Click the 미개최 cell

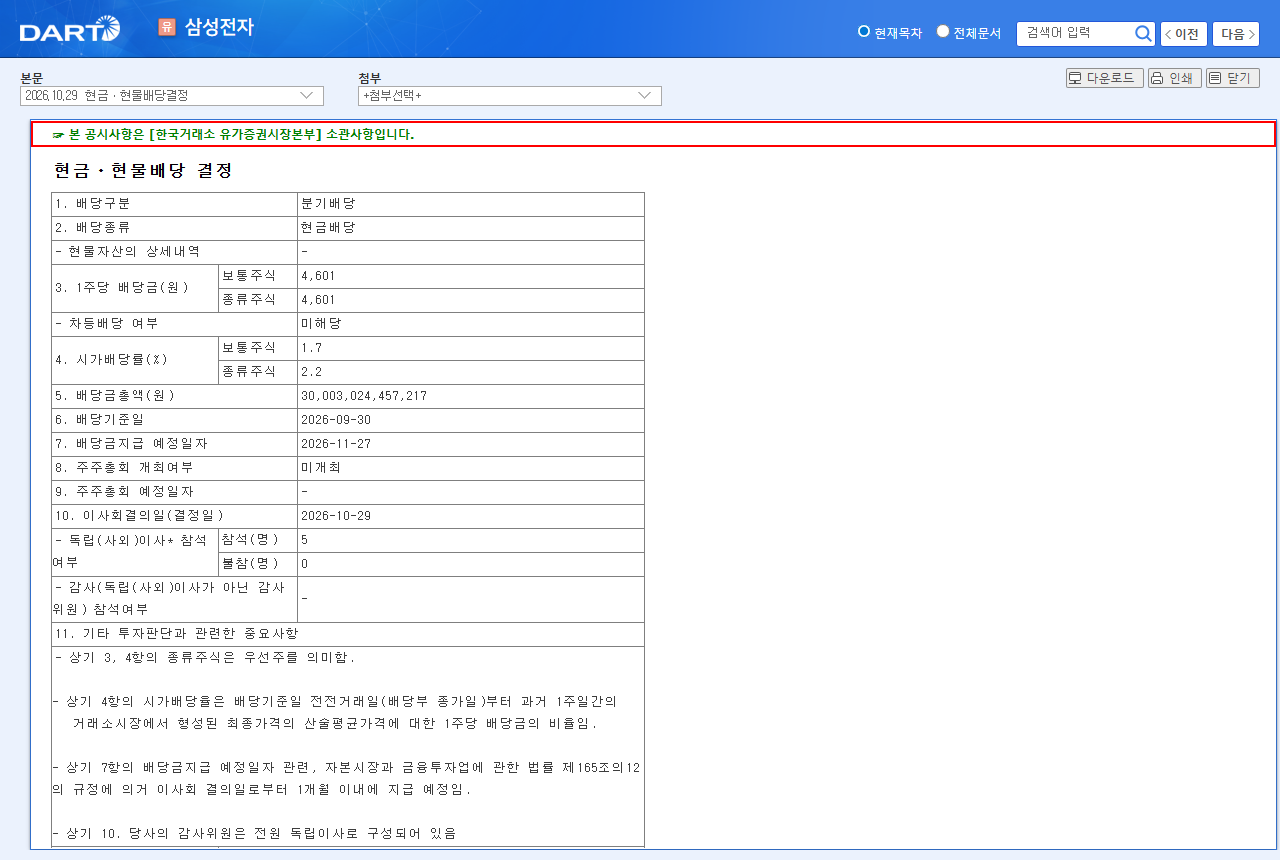pos(471,468)
